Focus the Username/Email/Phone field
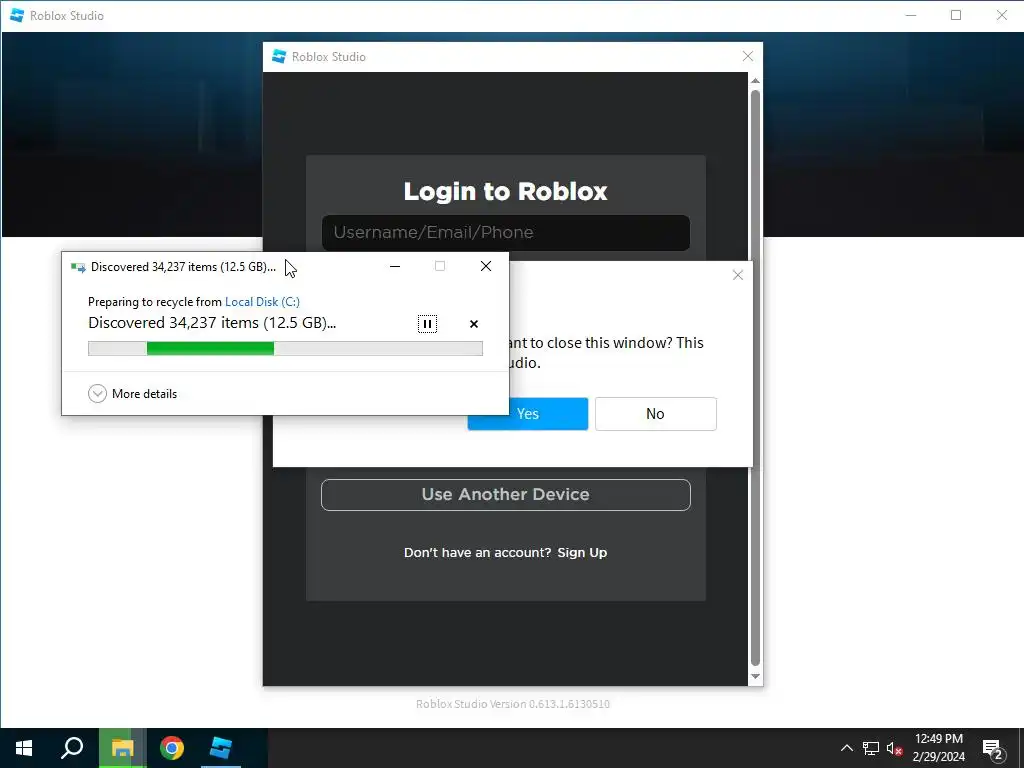 pos(505,232)
